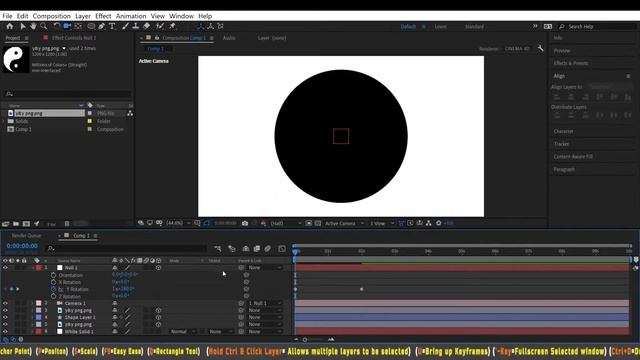Open resolution Half dropdown

tap(286, 223)
